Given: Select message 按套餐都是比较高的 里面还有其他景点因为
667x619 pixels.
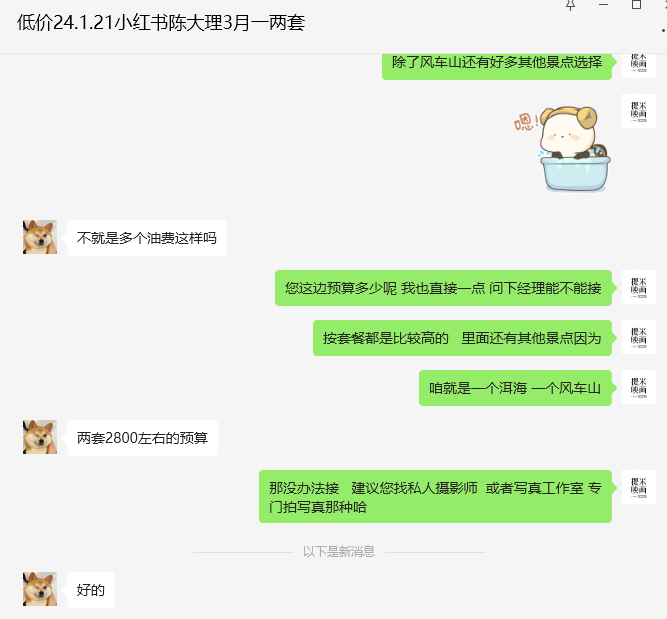Looking at the screenshot, I should (462, 338).
